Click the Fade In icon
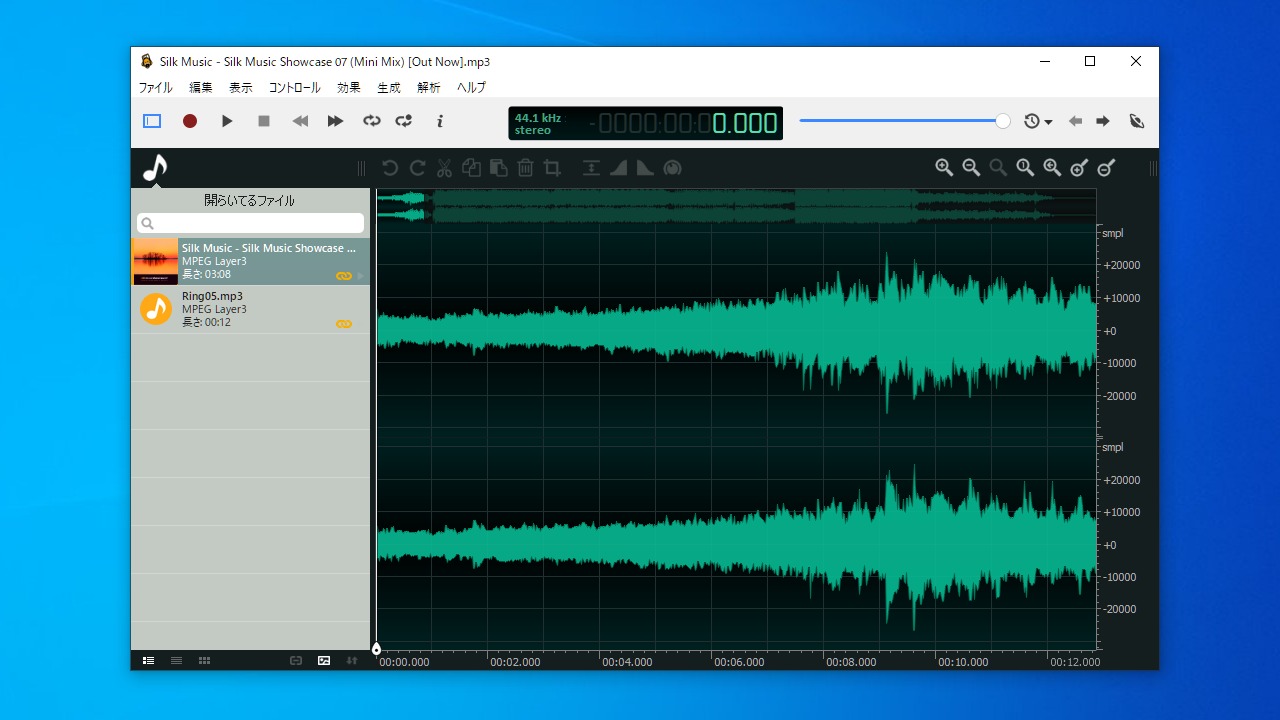This screenshot has height=720, width=1280. click(619, 168)
